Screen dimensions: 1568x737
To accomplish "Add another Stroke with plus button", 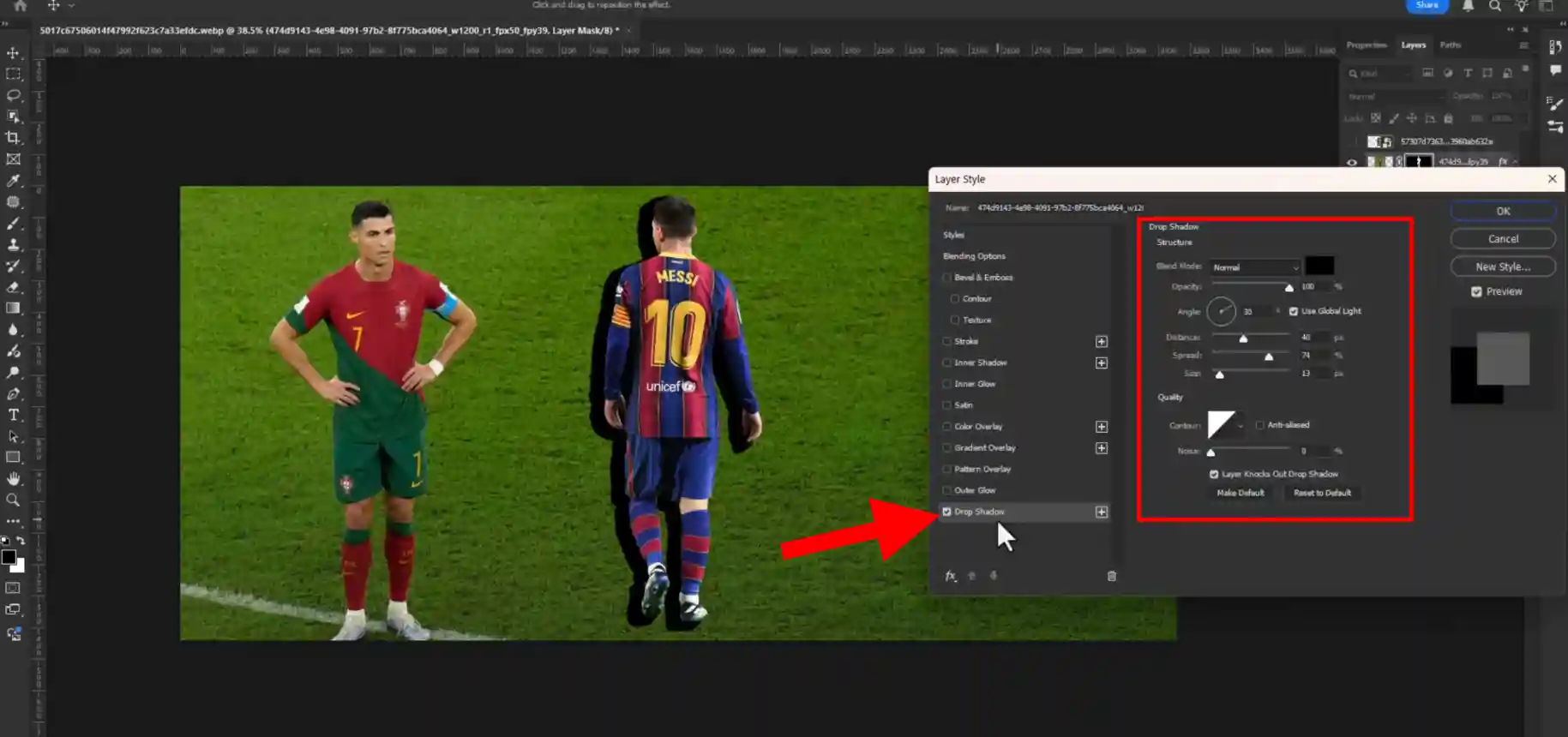I will (1102, 341).
